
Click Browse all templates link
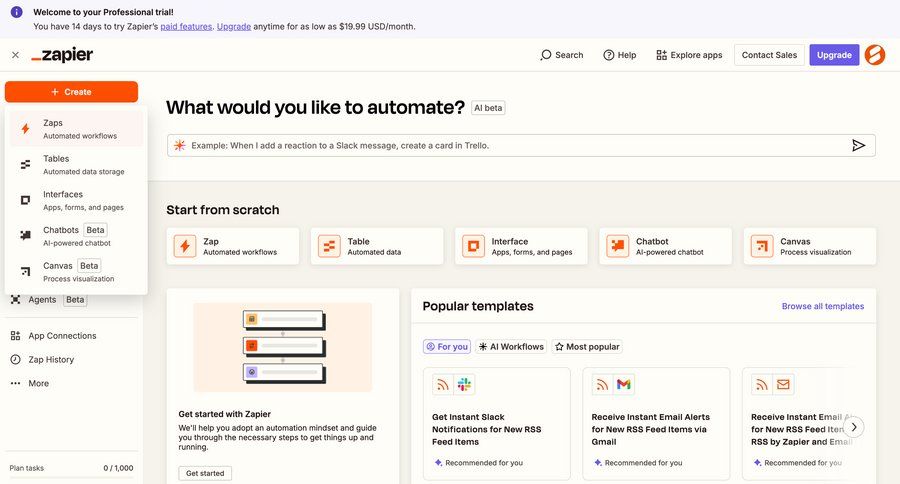[x=823, y=307]
